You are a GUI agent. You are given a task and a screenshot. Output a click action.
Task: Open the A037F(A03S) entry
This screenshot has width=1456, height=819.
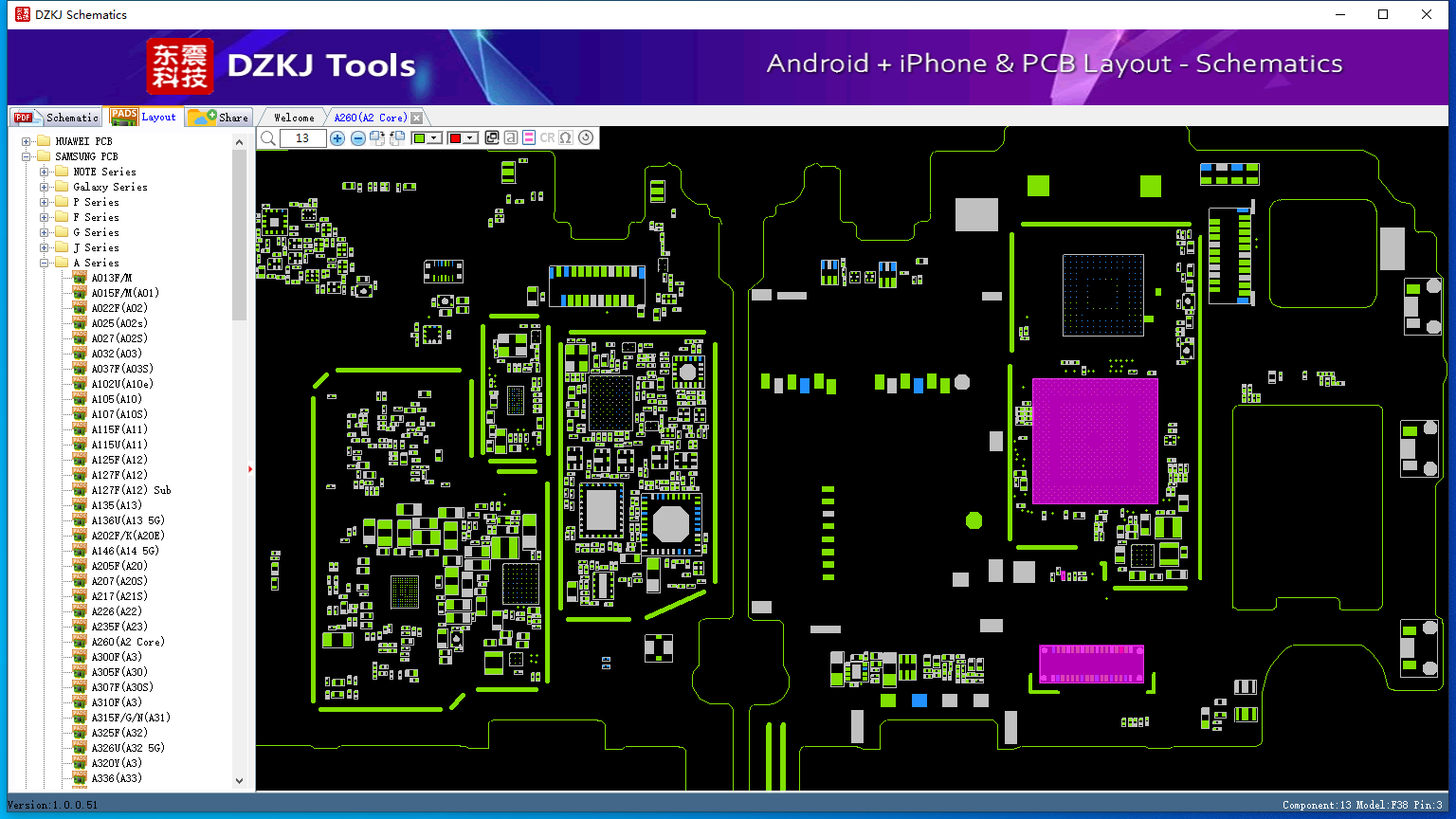[122, 369]
